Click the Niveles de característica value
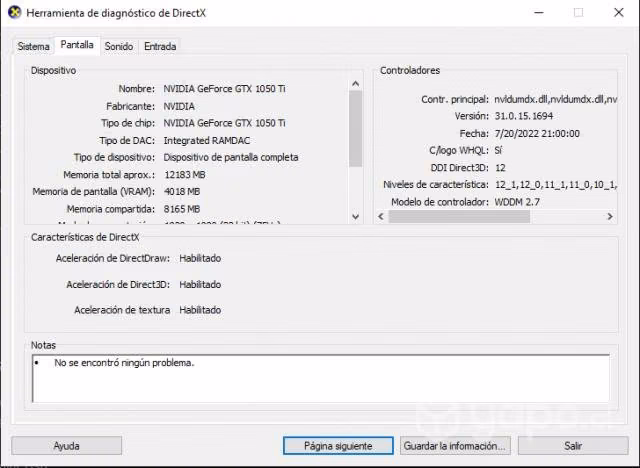The image size is (640, 468). pyautogui.click(x=555, y=184)
